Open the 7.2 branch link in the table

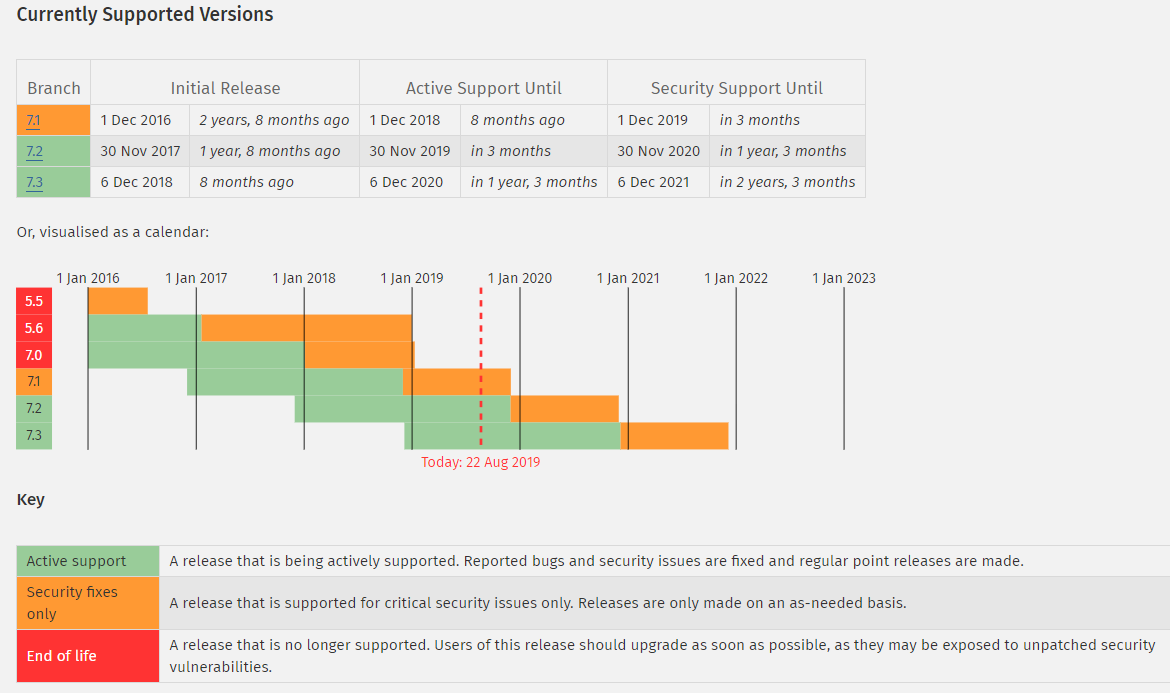click(x=34, y=151)
